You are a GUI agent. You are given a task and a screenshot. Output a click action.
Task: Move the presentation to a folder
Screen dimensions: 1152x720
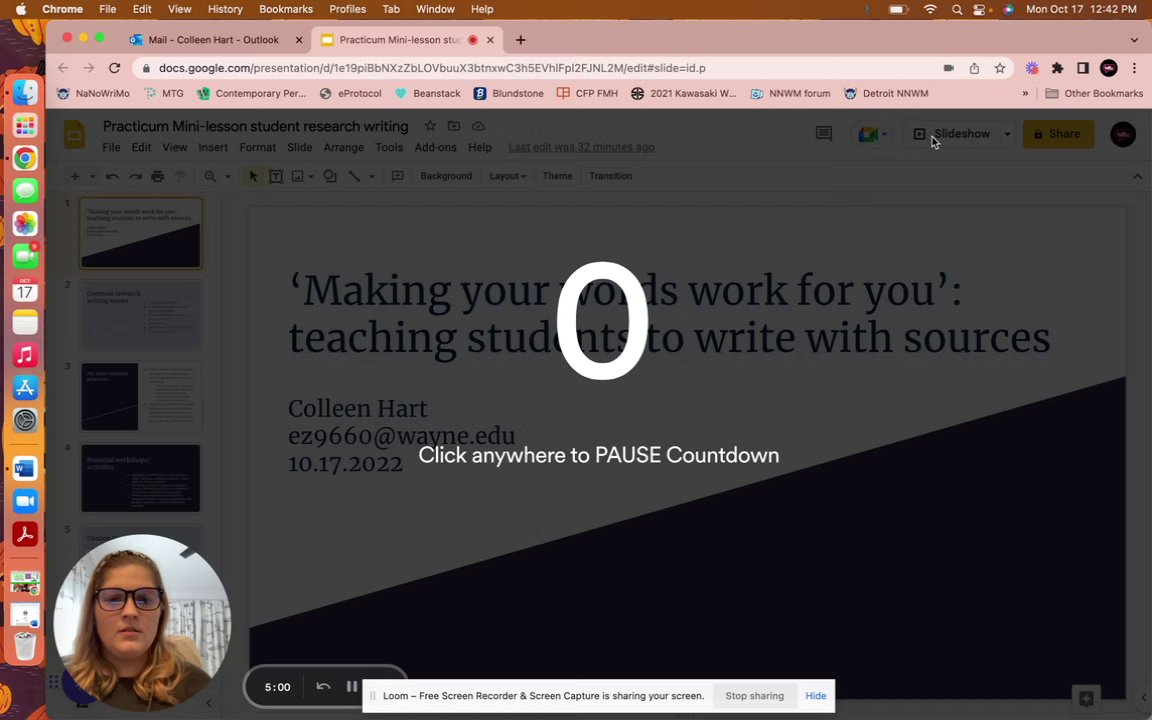454,126
